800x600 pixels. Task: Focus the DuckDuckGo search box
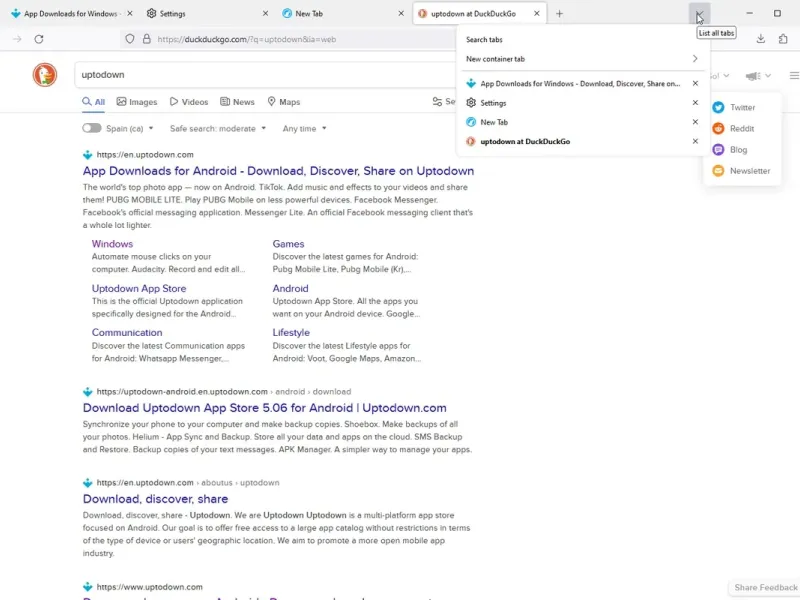point(265,74)
